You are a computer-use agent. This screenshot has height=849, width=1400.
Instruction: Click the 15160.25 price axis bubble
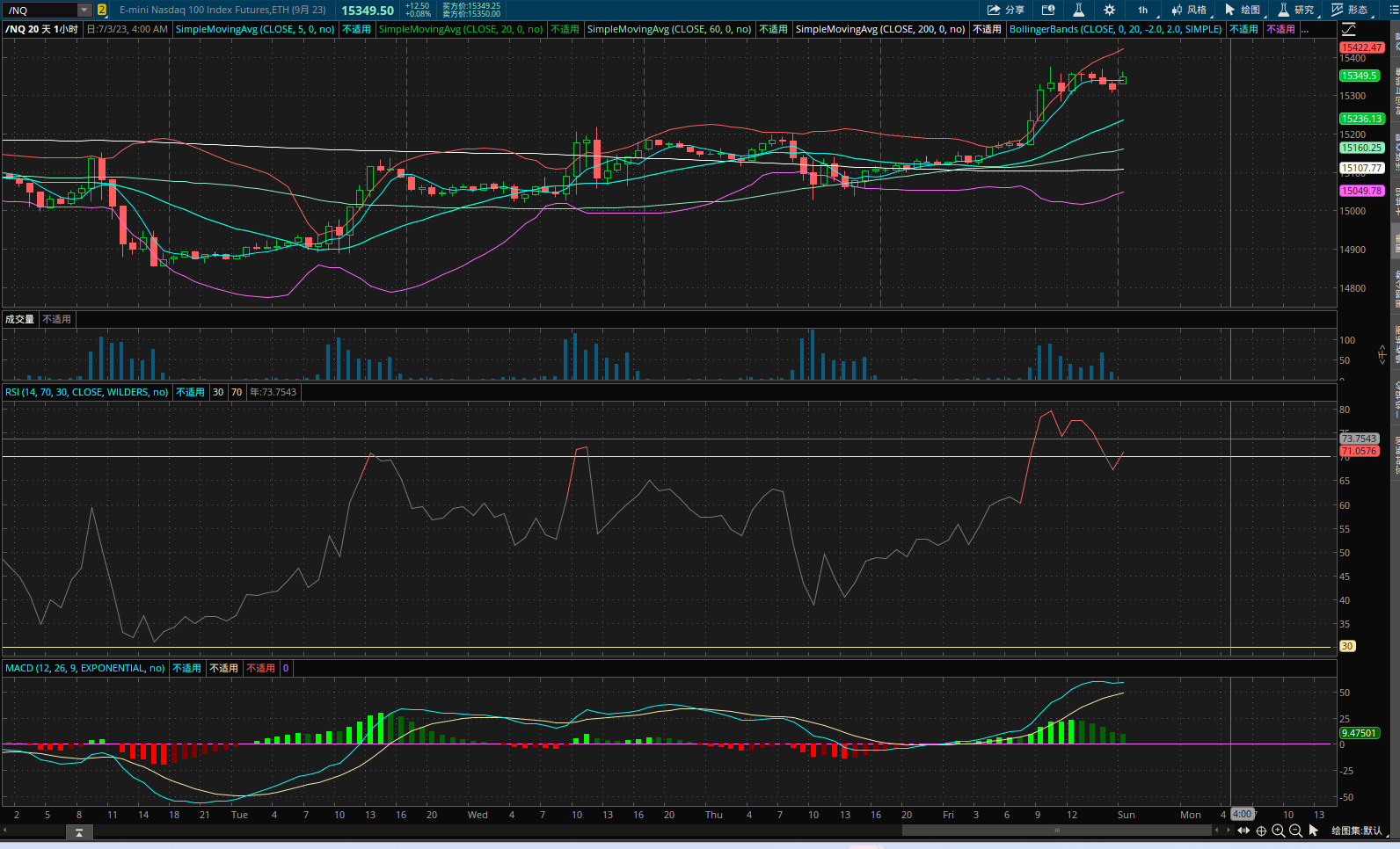tap(1361, 148)
